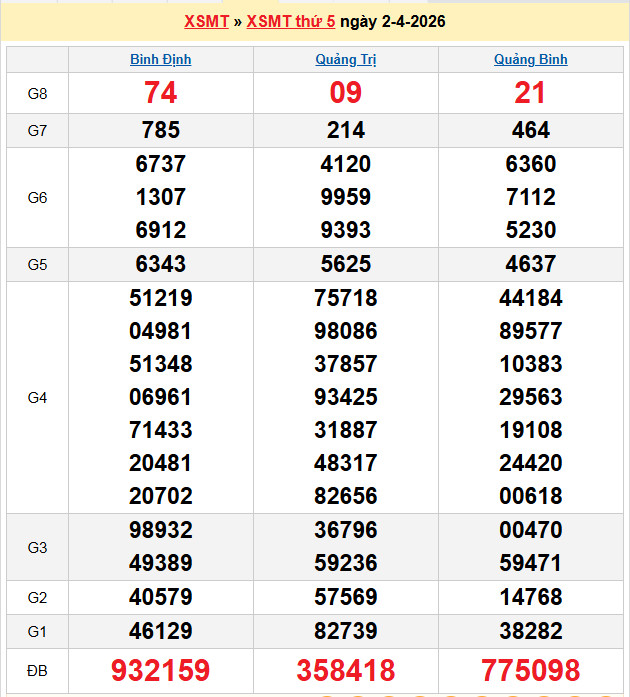Select the G8 result 09

(345, 93)
